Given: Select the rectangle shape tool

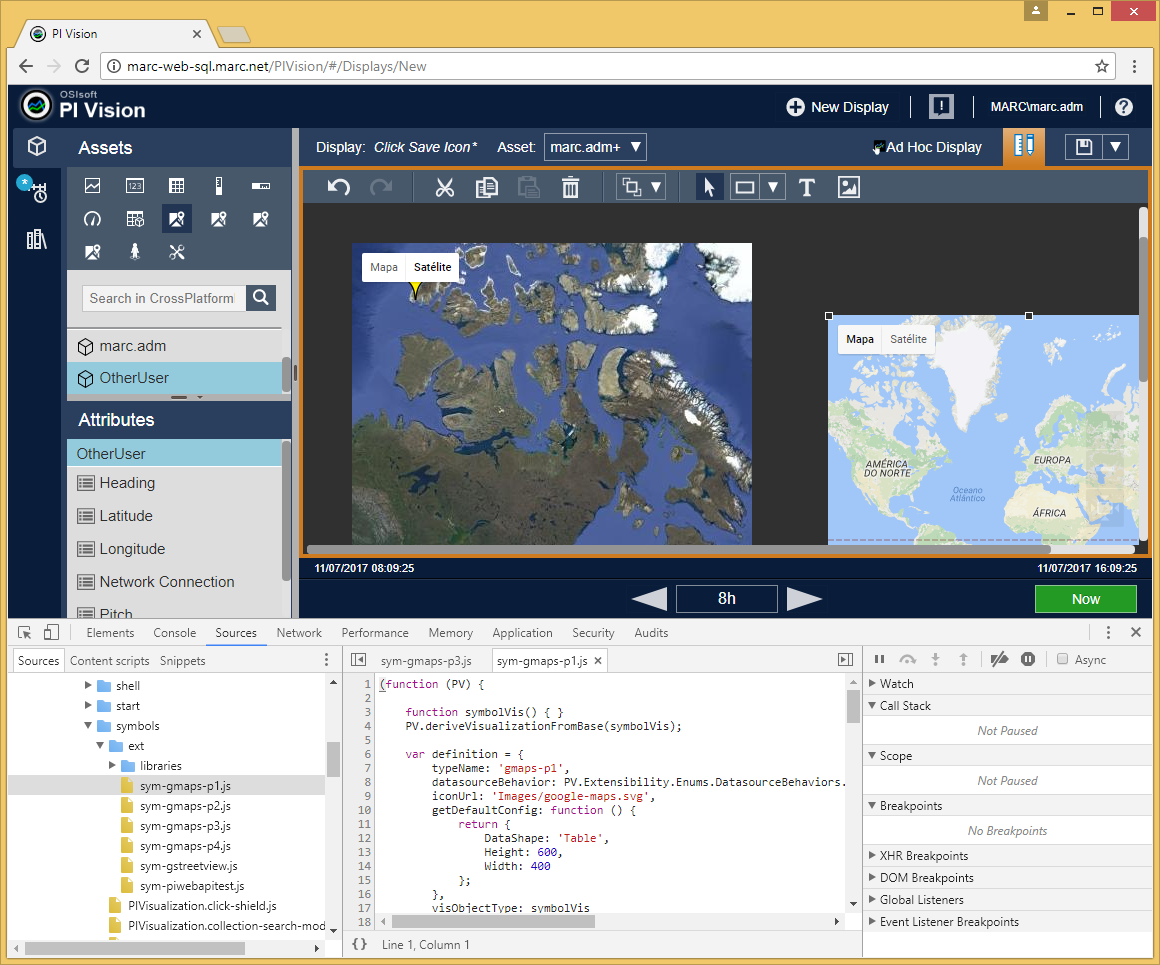Looking at the screenshot, I should click(x=745, y=187).
